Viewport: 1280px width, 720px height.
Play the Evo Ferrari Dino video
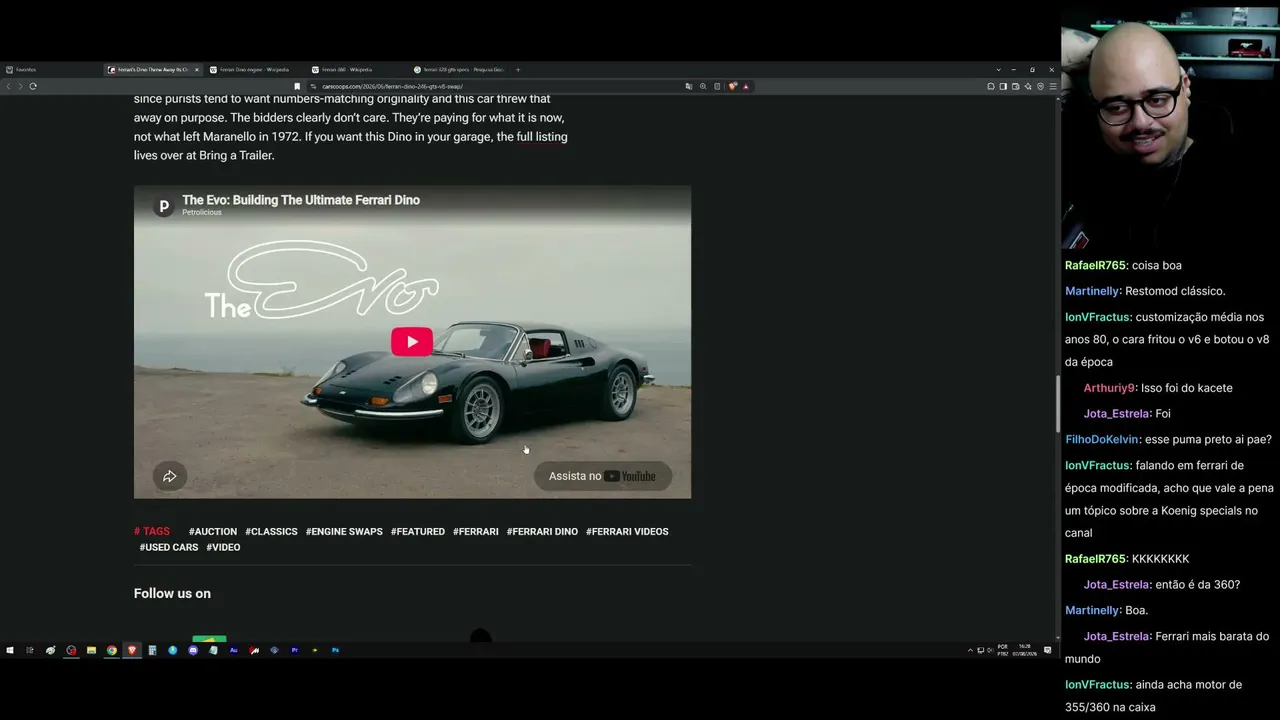(412, 342)
